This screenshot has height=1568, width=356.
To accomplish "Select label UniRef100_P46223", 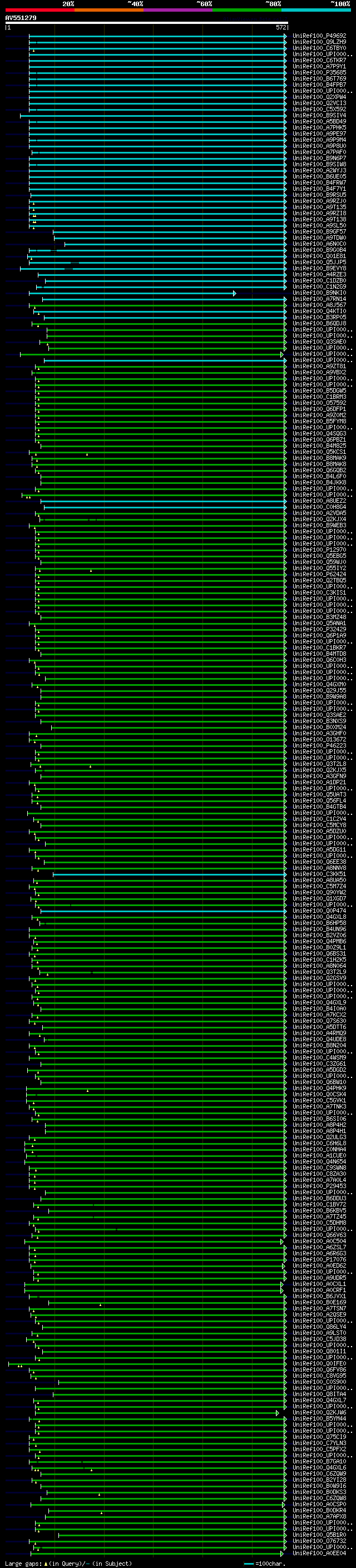I will pyautogui.click(x=319, y=746).
